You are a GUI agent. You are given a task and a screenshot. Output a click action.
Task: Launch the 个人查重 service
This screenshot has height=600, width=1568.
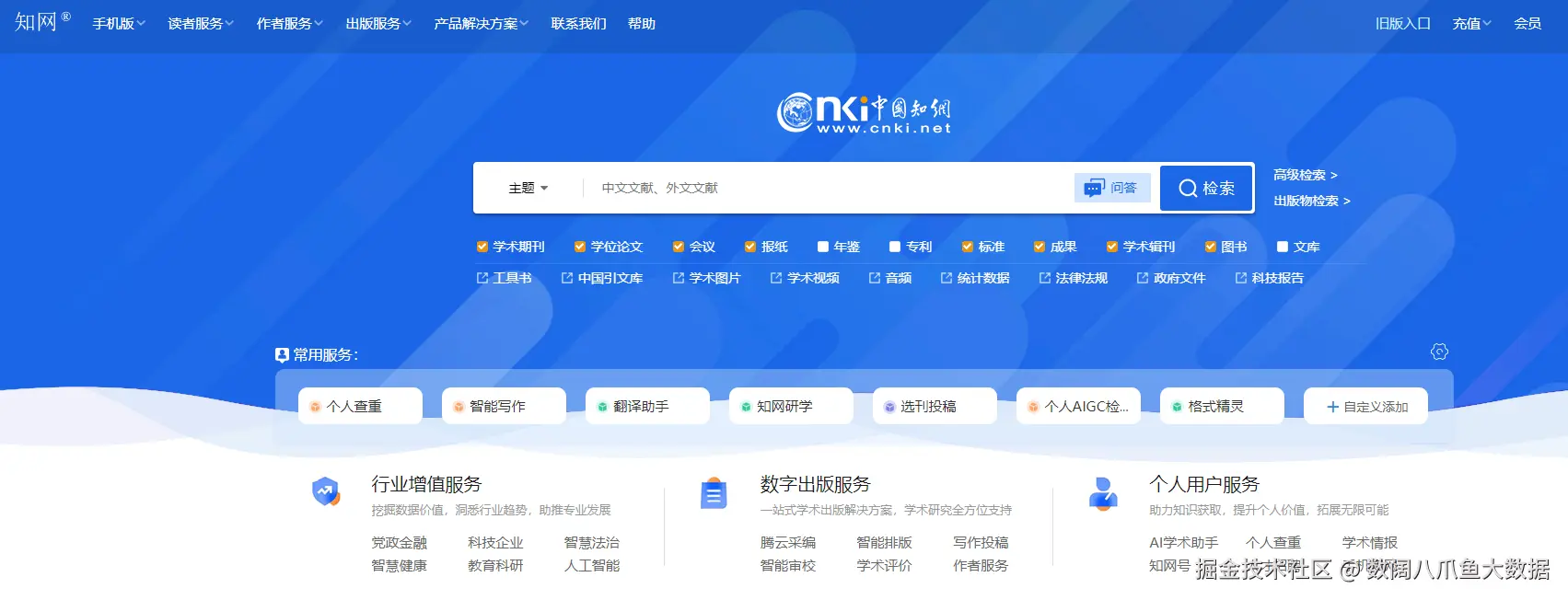360,406
